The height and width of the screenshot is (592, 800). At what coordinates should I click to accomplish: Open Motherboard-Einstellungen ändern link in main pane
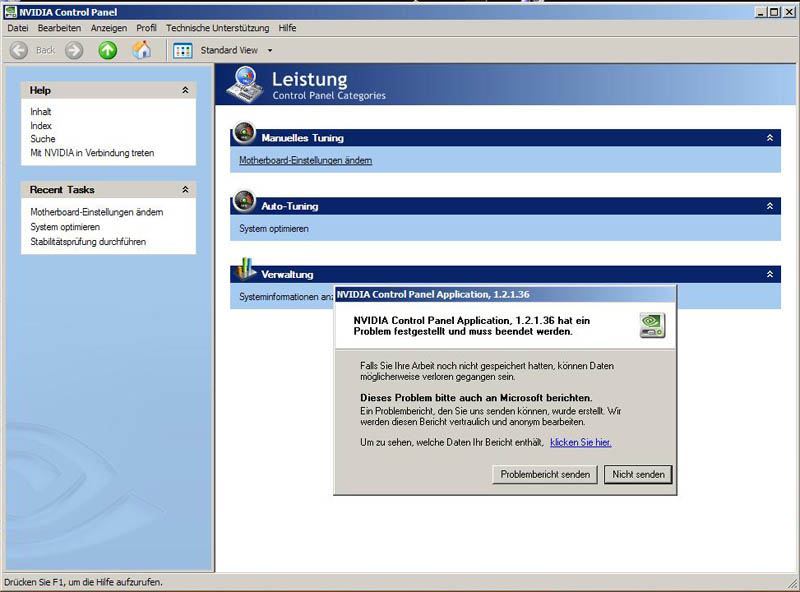[x=305, y=160]
